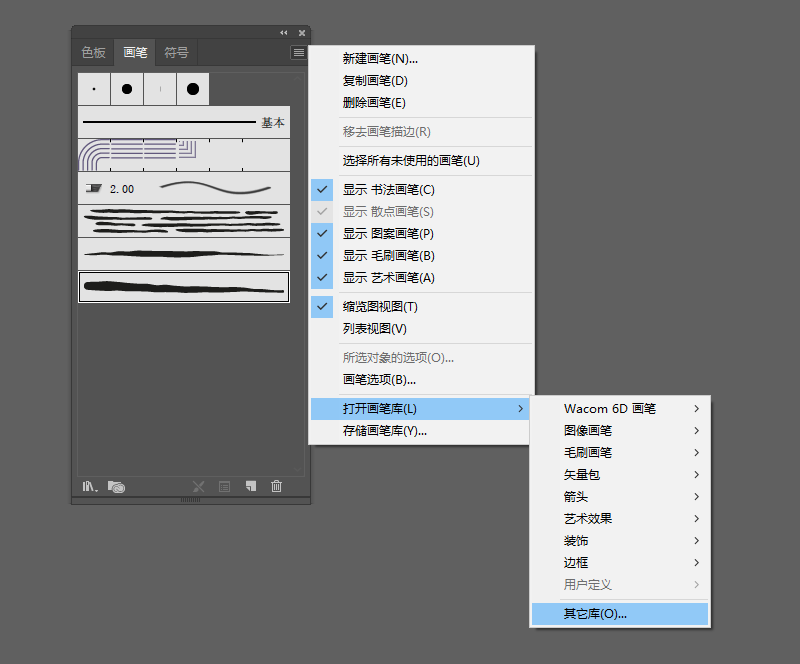Expand the 打开画笔库(L) submenu

(x=420, y=409)
